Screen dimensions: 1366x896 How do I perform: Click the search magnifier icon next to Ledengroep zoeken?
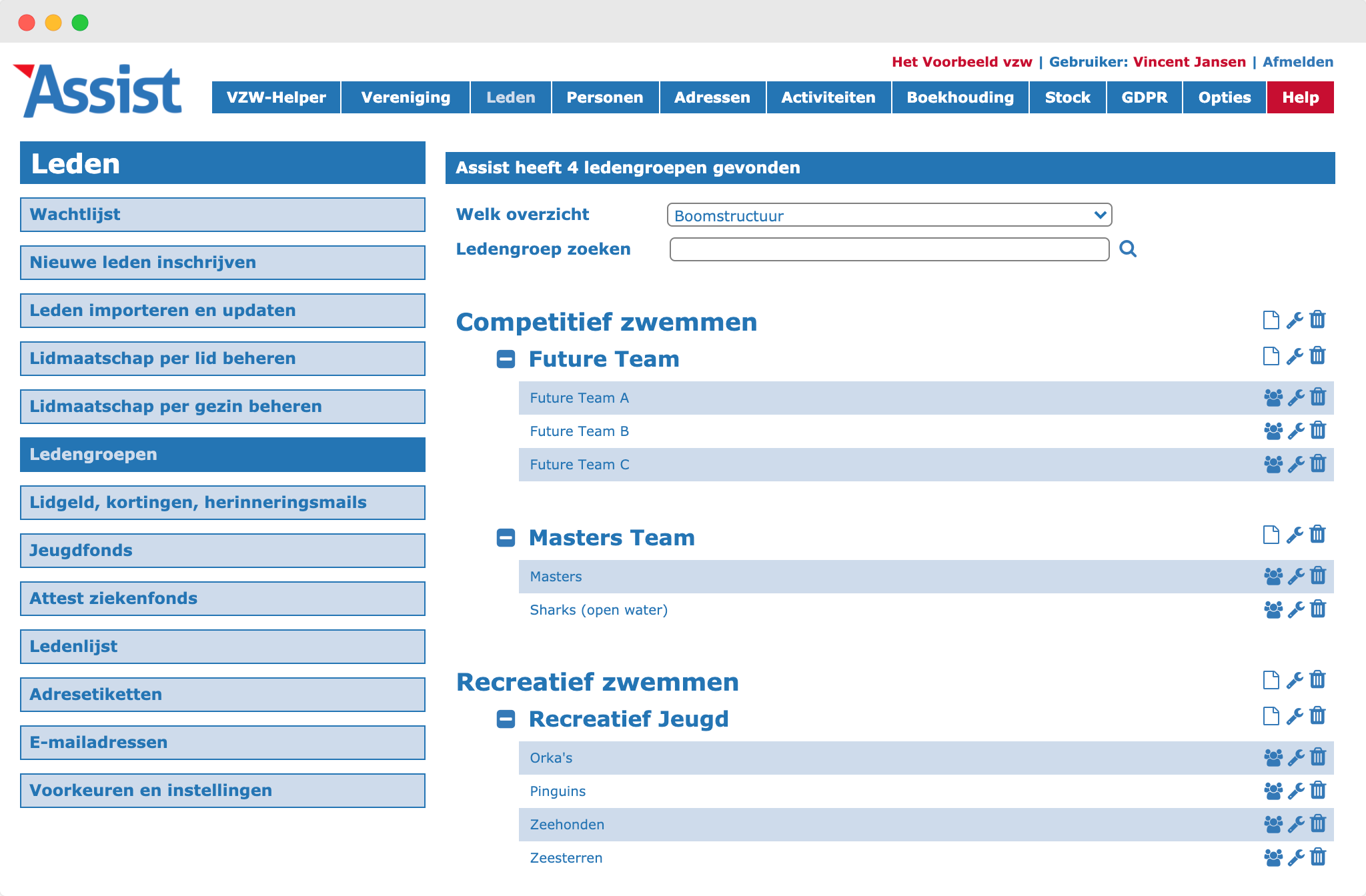1128,249
